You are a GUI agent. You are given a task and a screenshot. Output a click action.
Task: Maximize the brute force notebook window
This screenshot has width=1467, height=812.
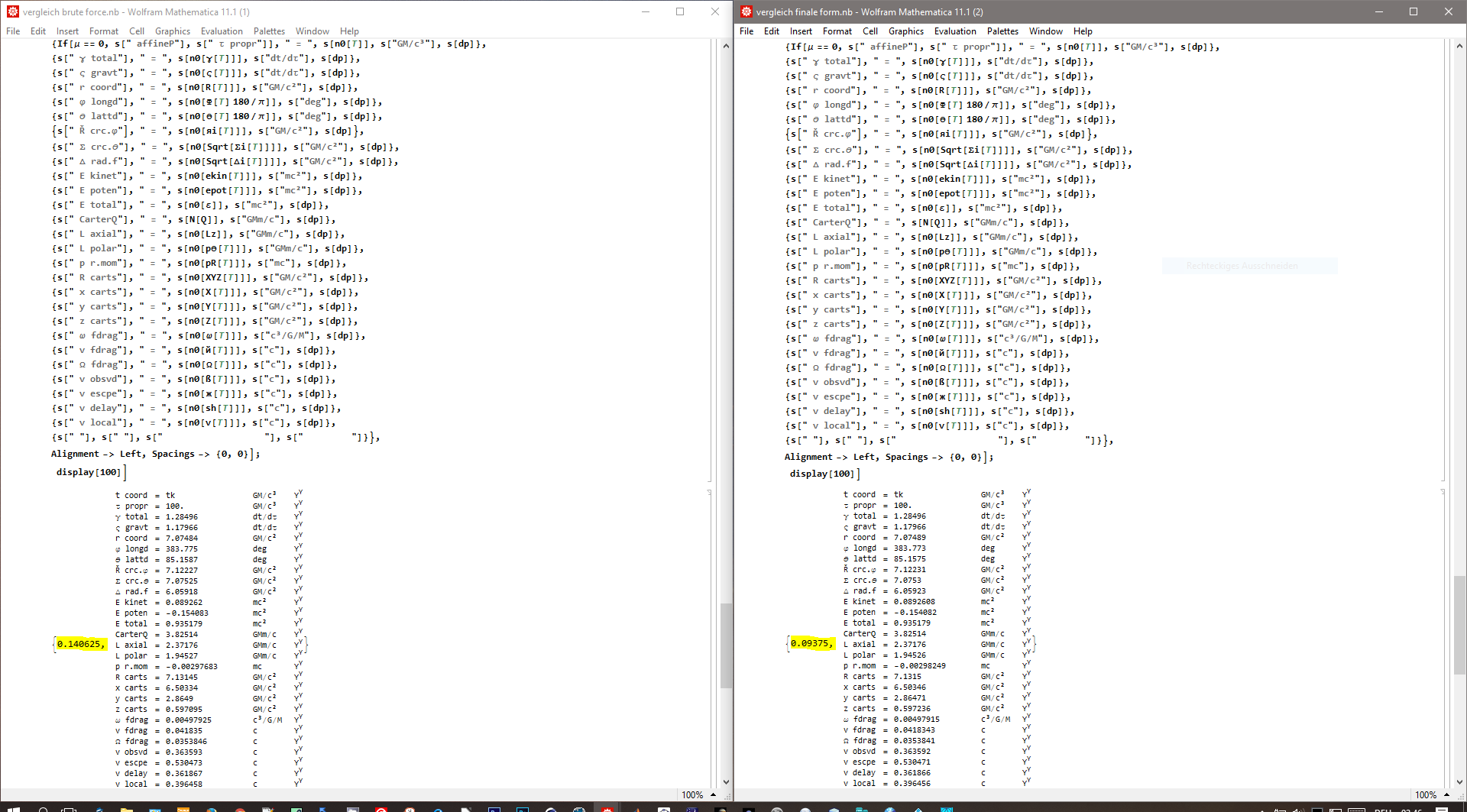pos(680,11)
